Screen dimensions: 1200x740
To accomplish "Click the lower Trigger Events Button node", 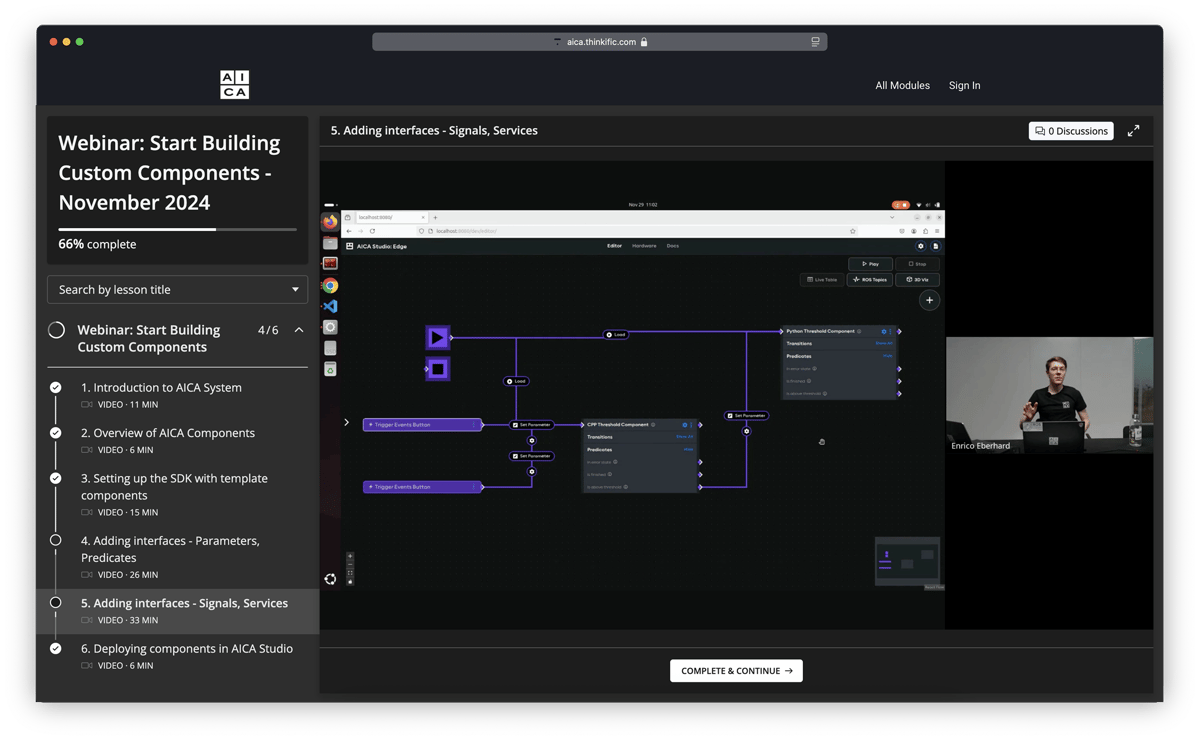I will 422,487.
